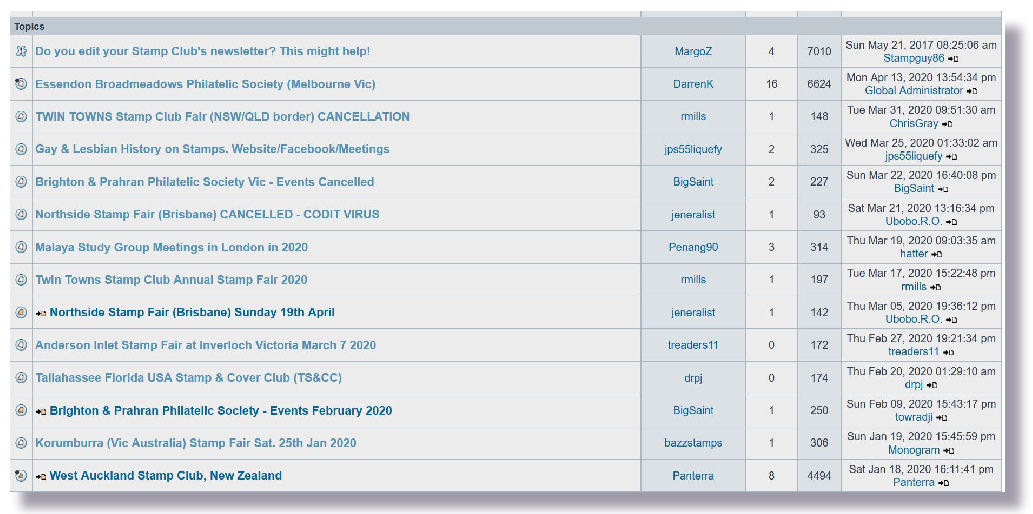Image resolution: width=1033 pixels, height=514 pixels.
Task: Jump to first unread post in West Auckland topic
Action: pyautogui.click(x=41, y=476)
